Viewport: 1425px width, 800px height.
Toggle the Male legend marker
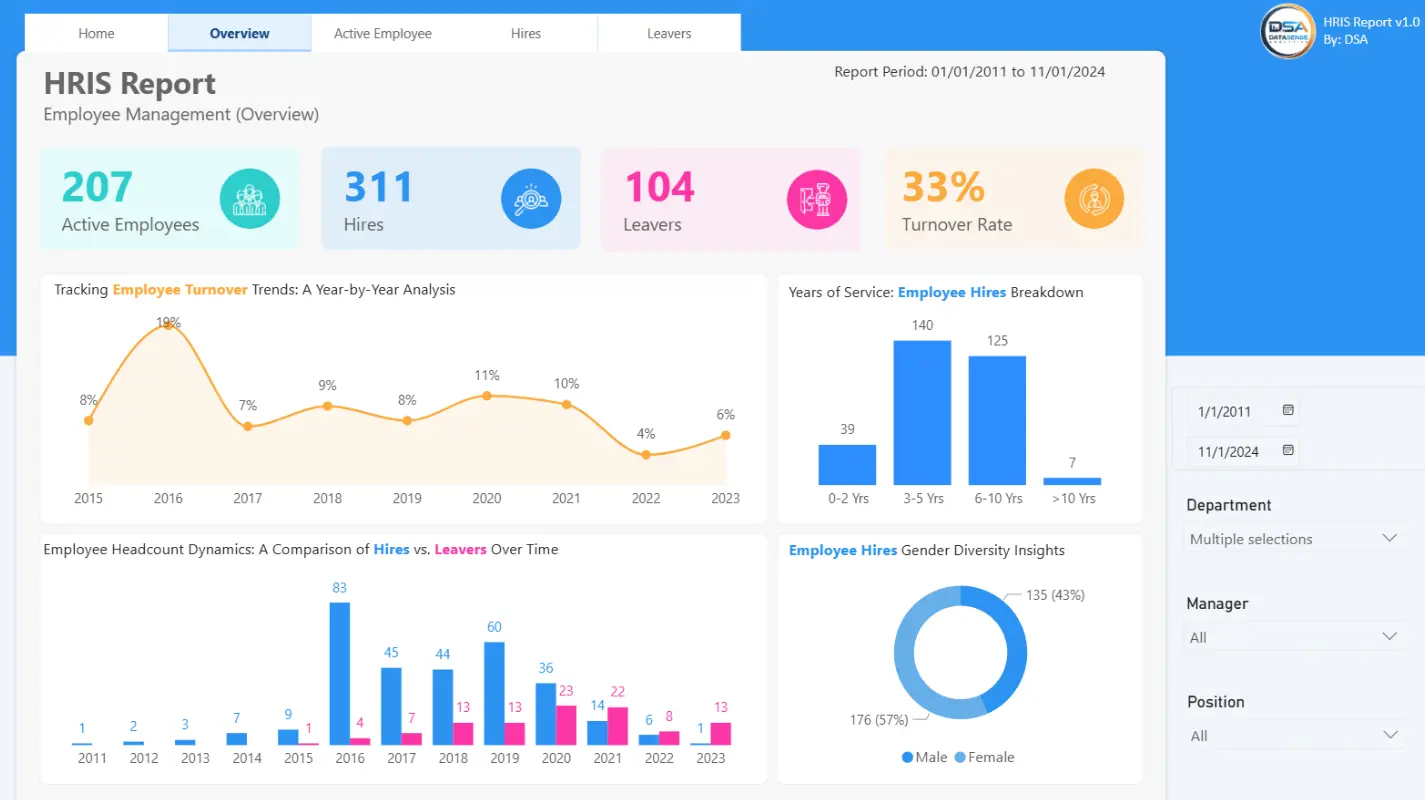[x=908, y=758]
